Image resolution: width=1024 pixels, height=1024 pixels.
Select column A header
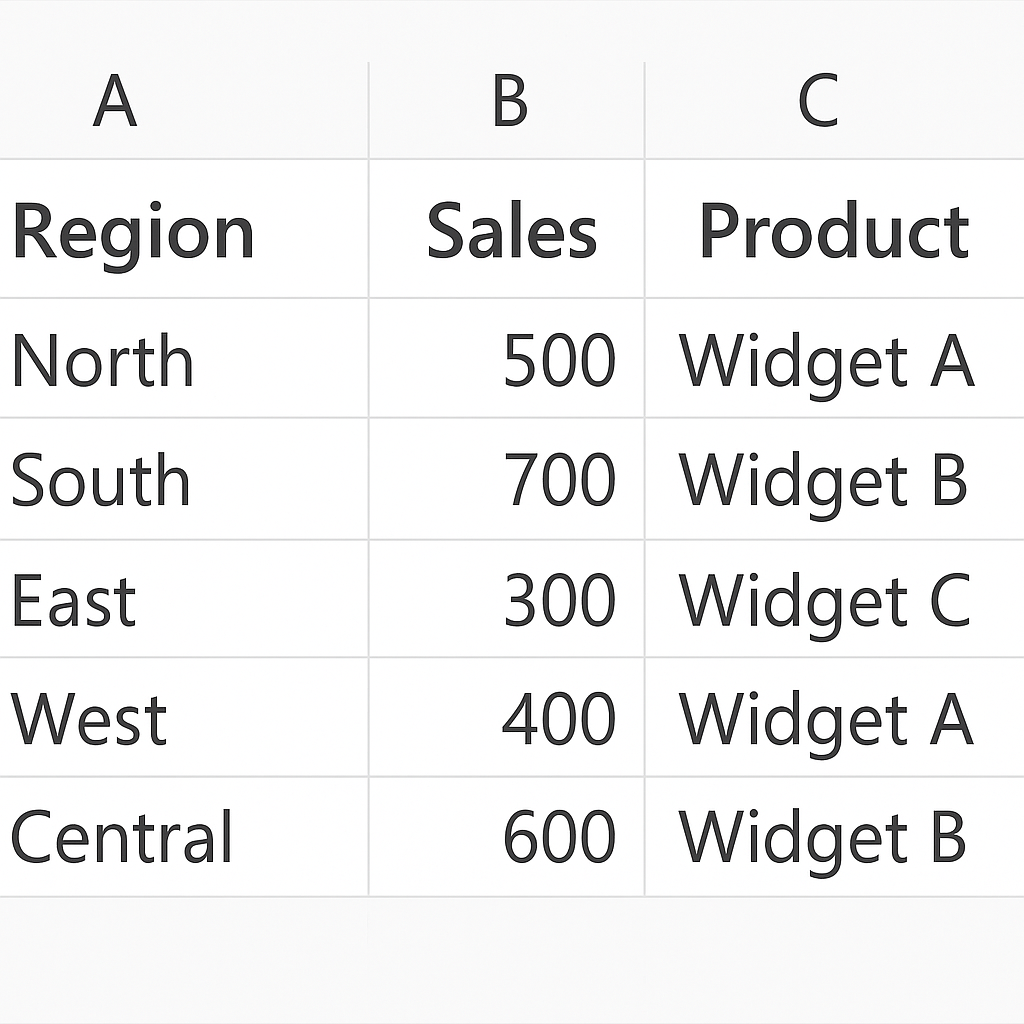pyautogui.click(x=115, y=102)
